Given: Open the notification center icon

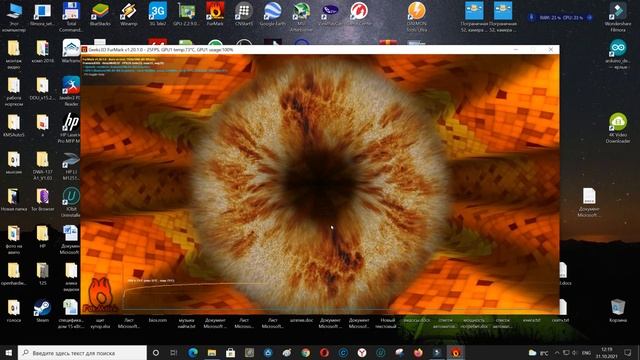Looking at the screenshot, I should point(628,353).
